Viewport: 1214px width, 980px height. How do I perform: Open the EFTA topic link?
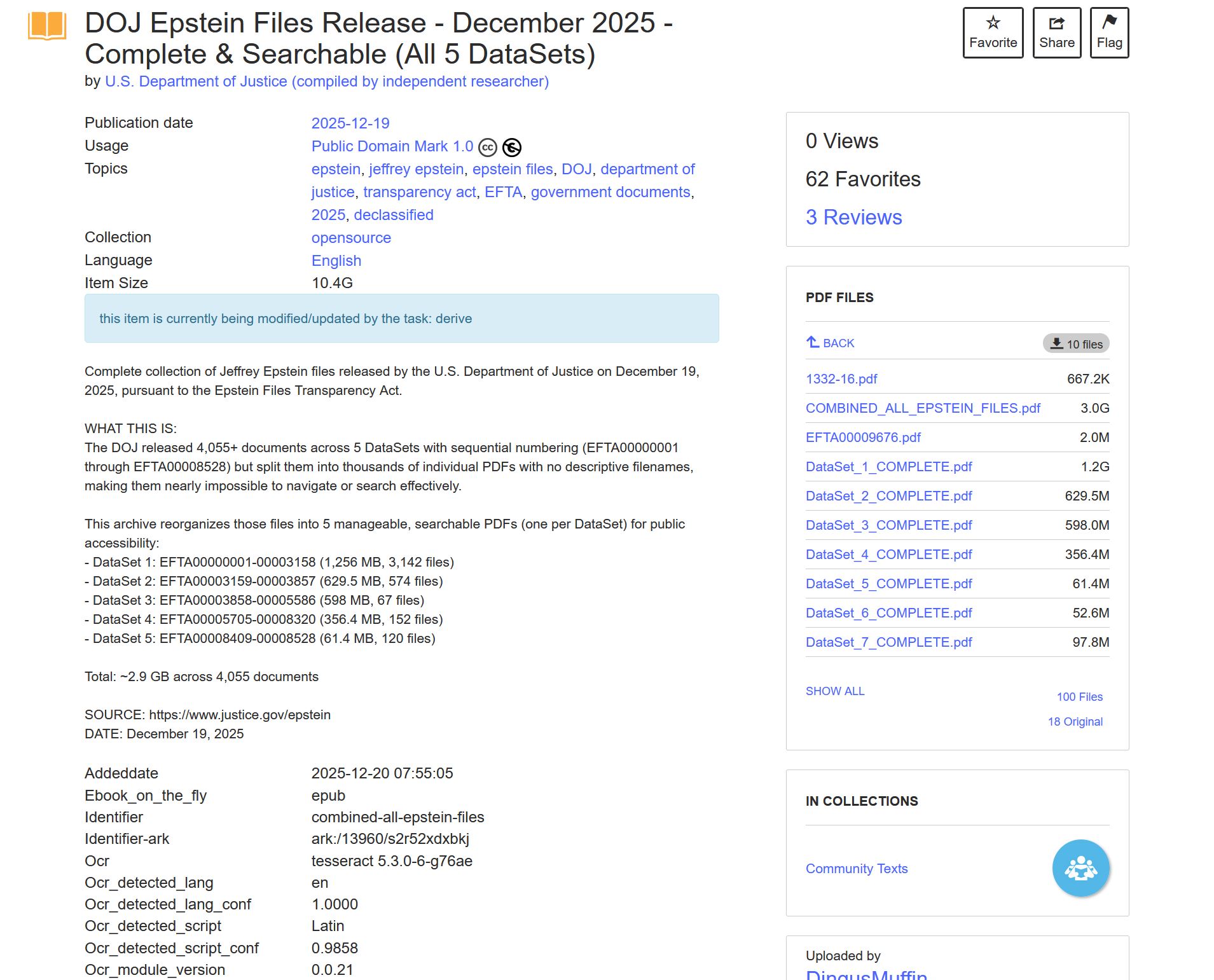pyautogui.click(x=504, y=192)
